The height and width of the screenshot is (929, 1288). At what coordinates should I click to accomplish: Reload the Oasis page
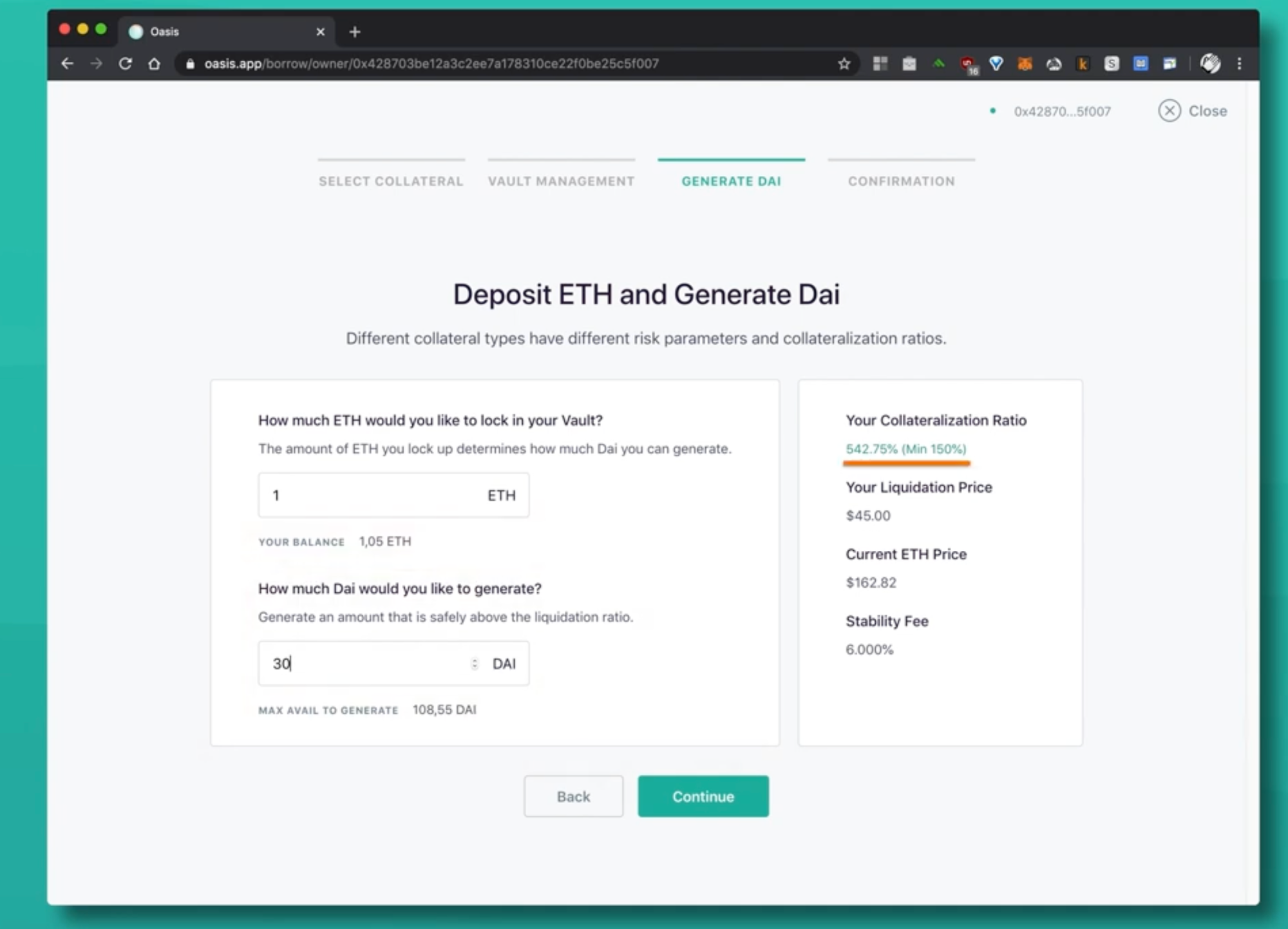pyautogui.click(x=126, y=64)
